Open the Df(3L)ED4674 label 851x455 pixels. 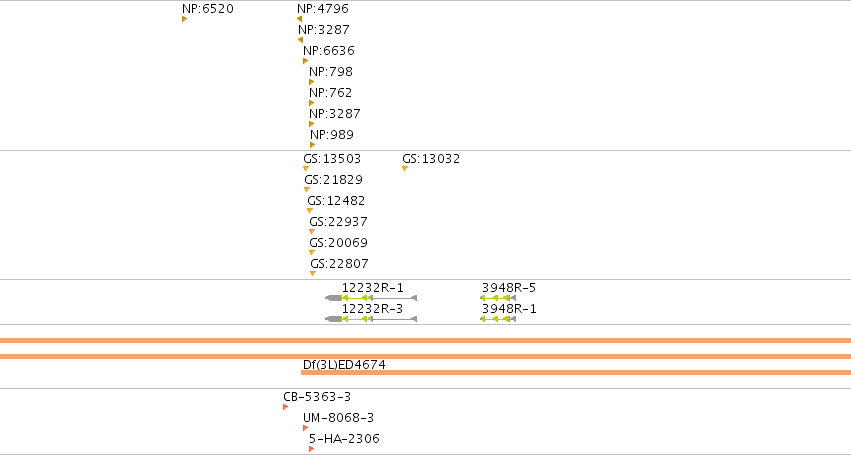click(344, 364)
